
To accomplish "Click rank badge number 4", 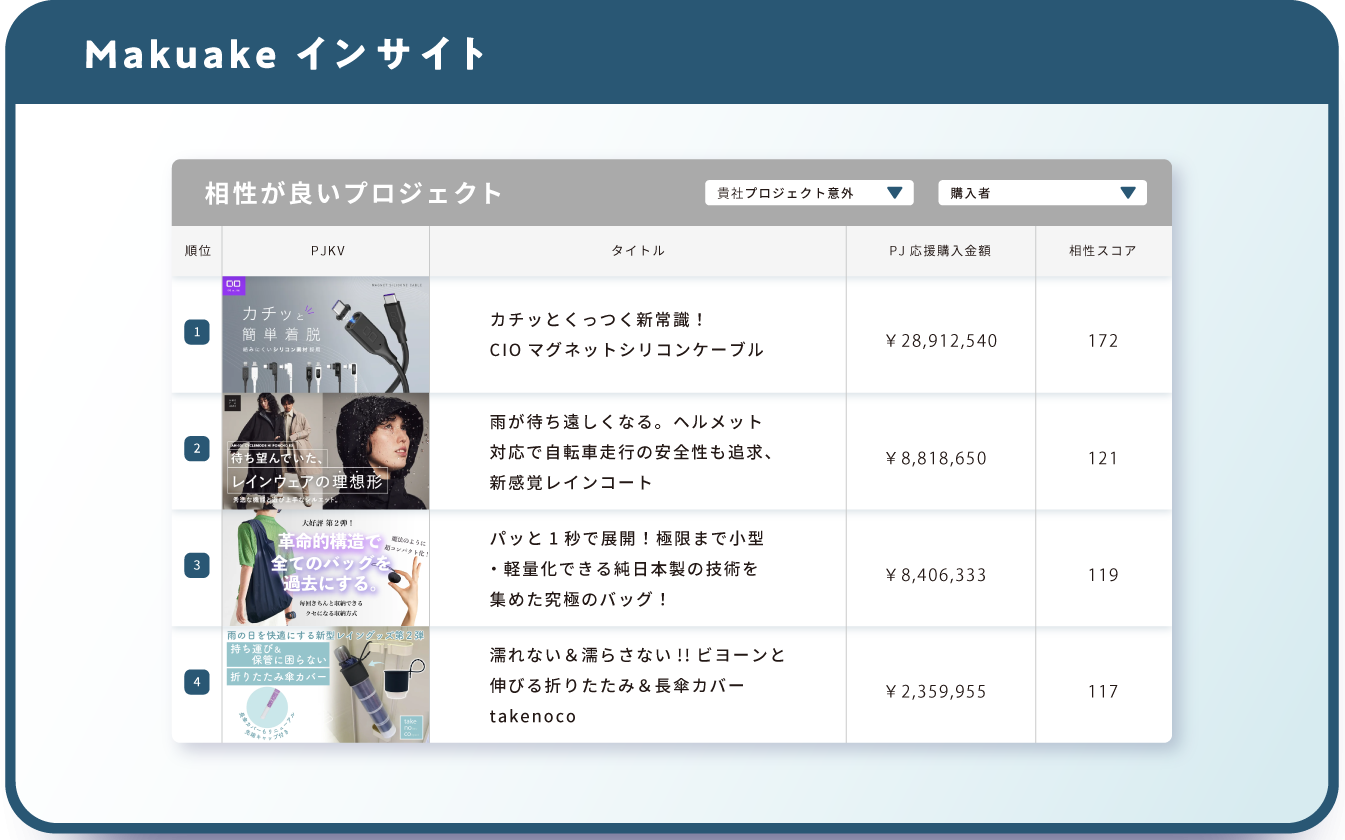I will (197, 683).
